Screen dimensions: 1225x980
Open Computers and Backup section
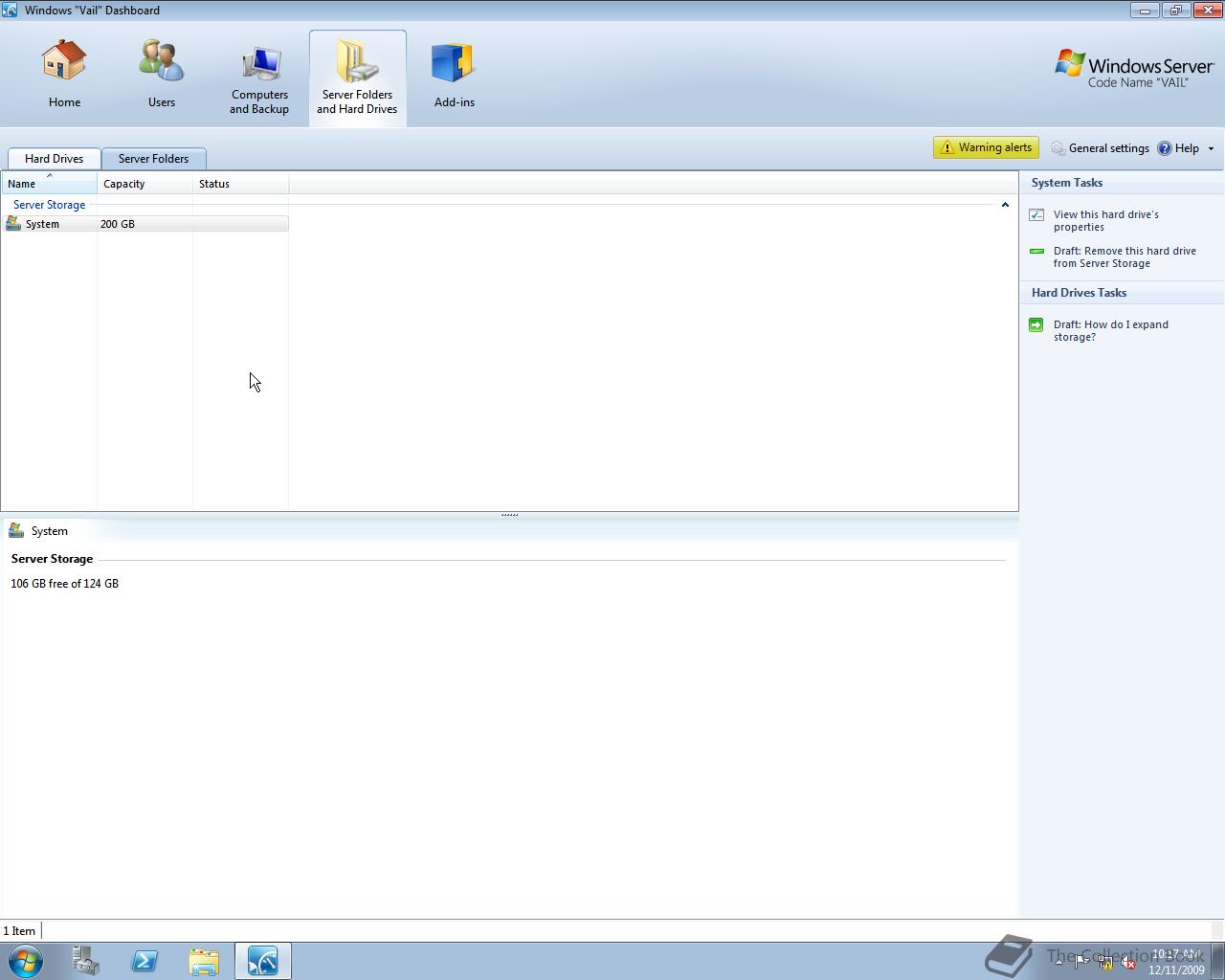point(259,78)
